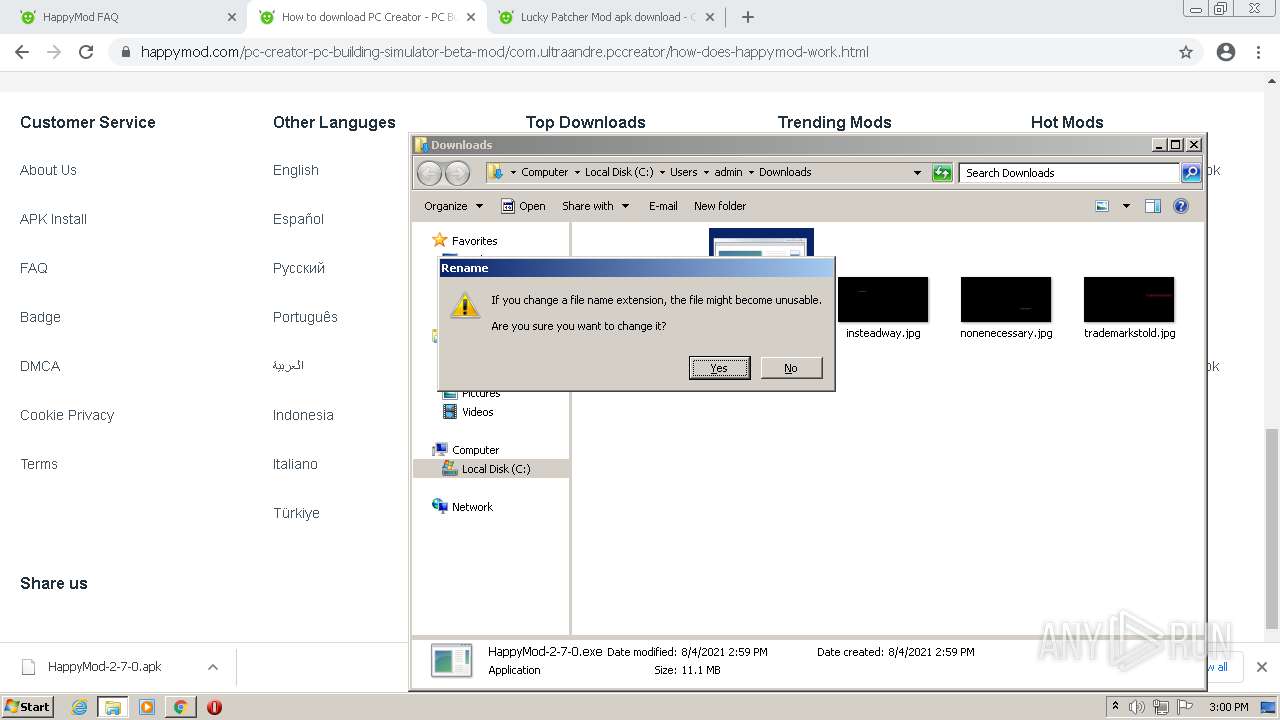Open the Cookie Privacy link
This screenshot has height=720, width=1280.
(67, 415)
